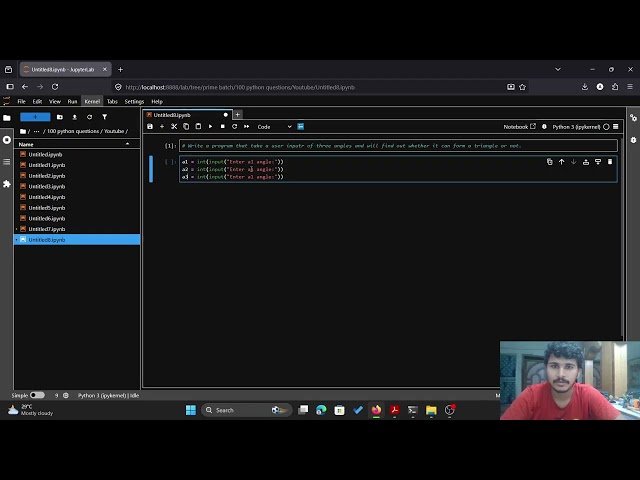Insert a cell below with the plus icon
Viewport: 640px width, 480px height.
tap(162, 127)
